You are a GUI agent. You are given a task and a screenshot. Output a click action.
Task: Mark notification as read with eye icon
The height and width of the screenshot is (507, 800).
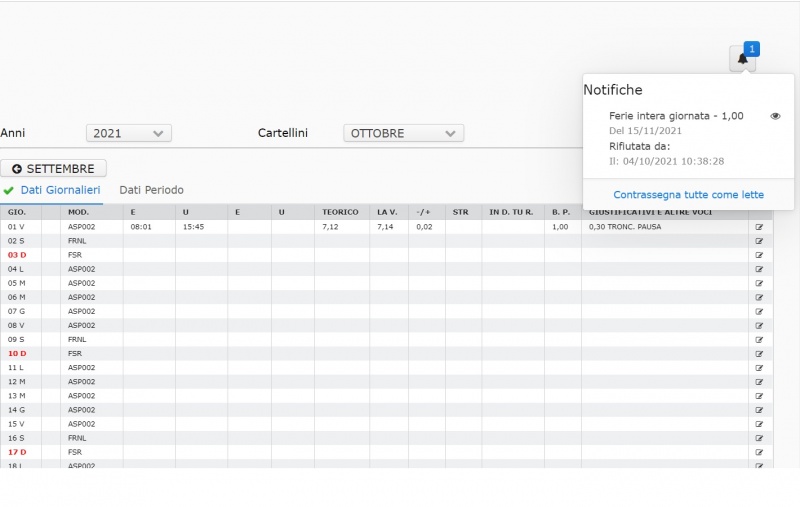click(775, 116)
